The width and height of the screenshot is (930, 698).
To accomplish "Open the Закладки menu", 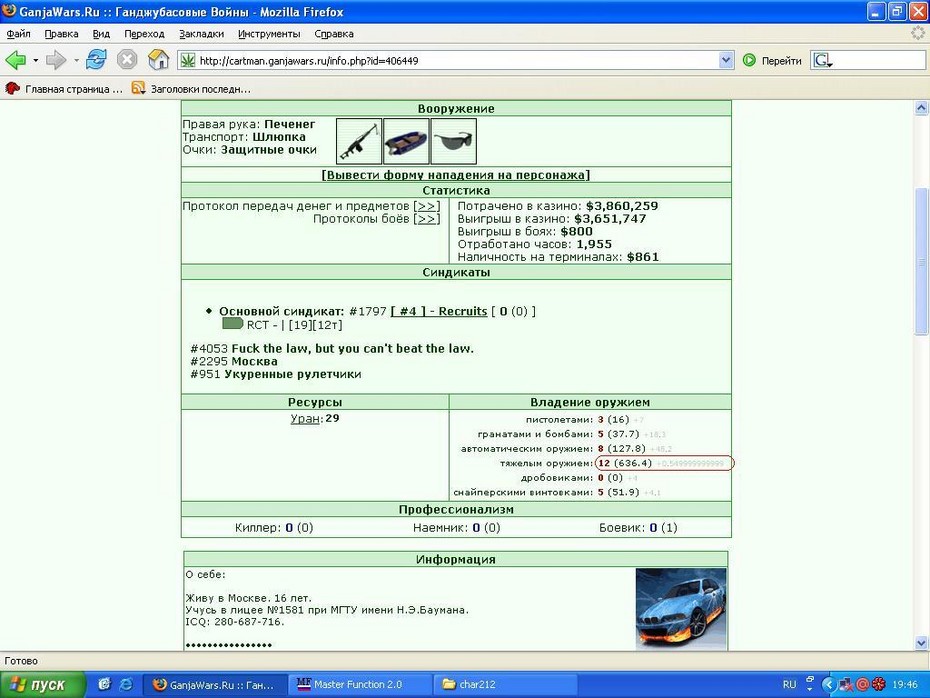I will pyautogui.click(x=201, y=34).
